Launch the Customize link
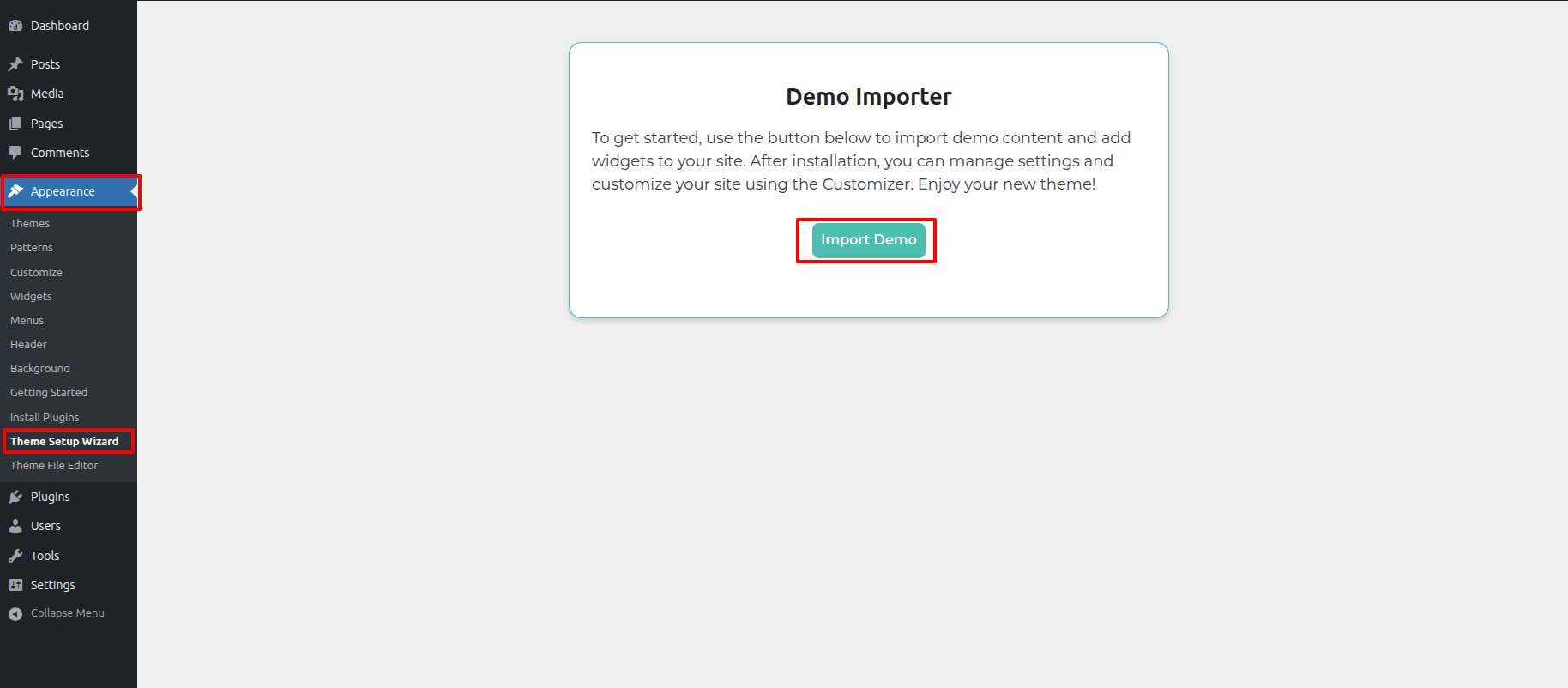This screenshot has width=1568, height=688. (x=36, y=273)
